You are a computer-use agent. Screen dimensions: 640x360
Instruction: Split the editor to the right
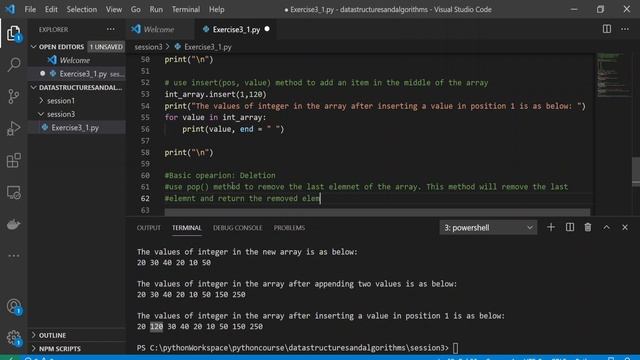(x=607, y=29)
